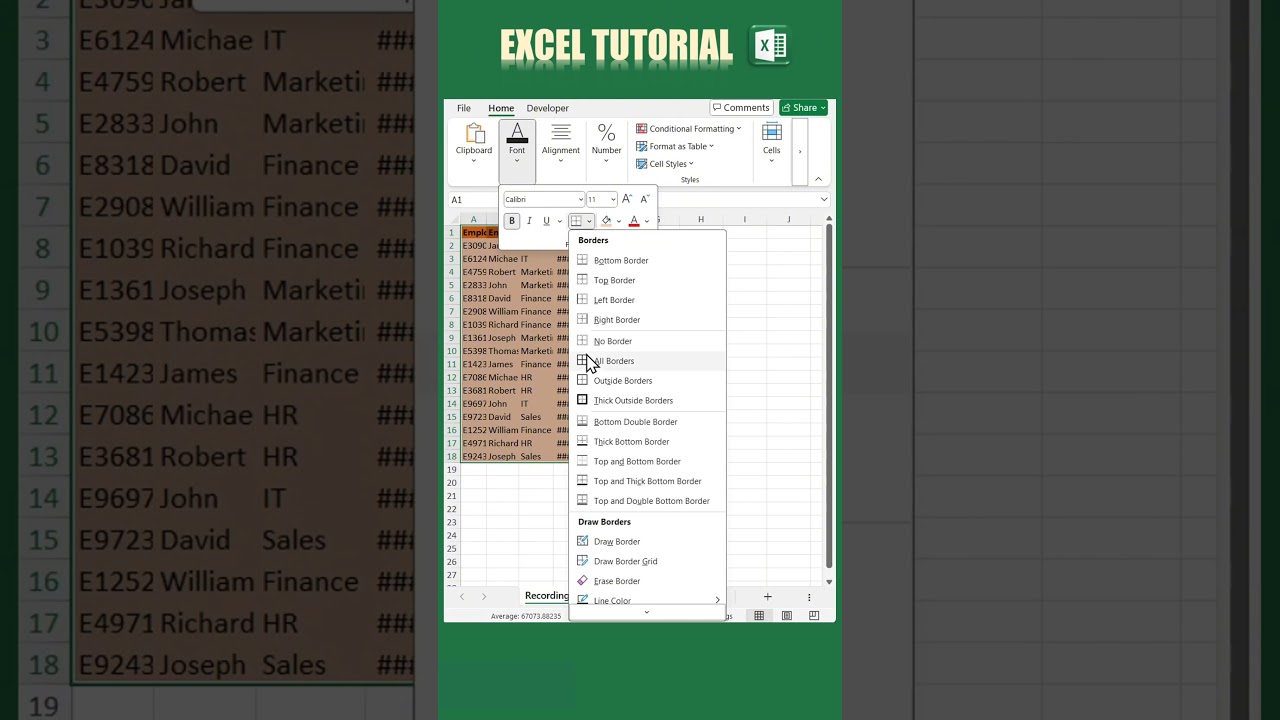
Task: Open the Comments pane
Action: point(741,108)
